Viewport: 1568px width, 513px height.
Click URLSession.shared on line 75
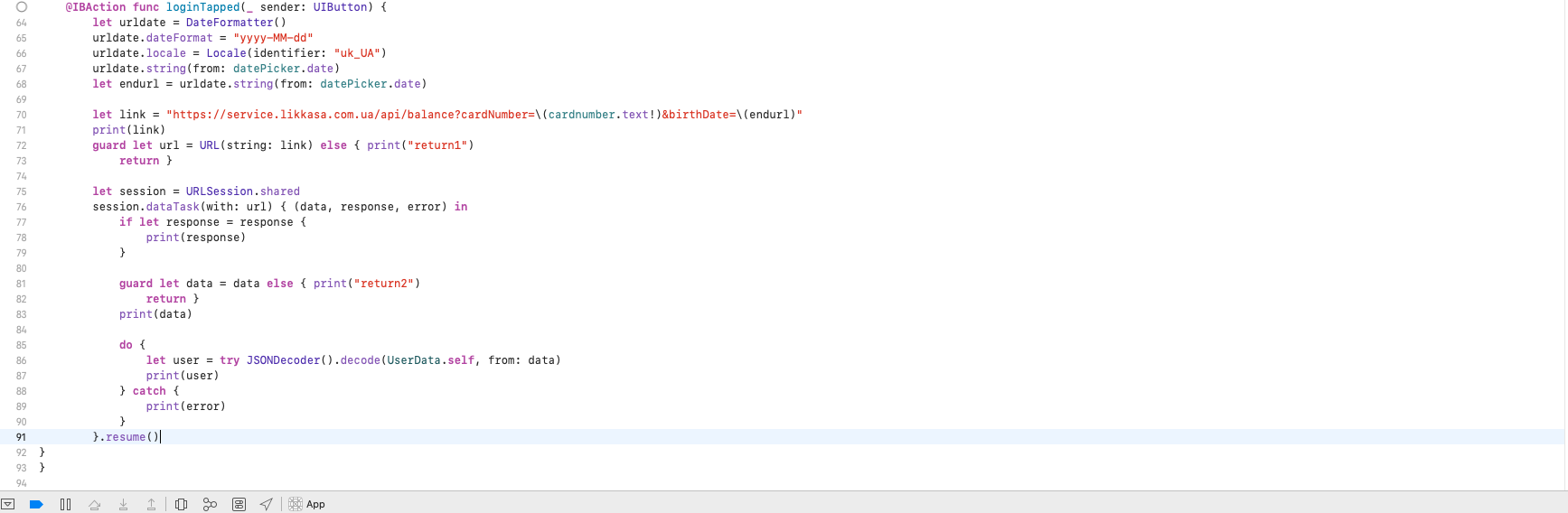(x=243, y=191)
